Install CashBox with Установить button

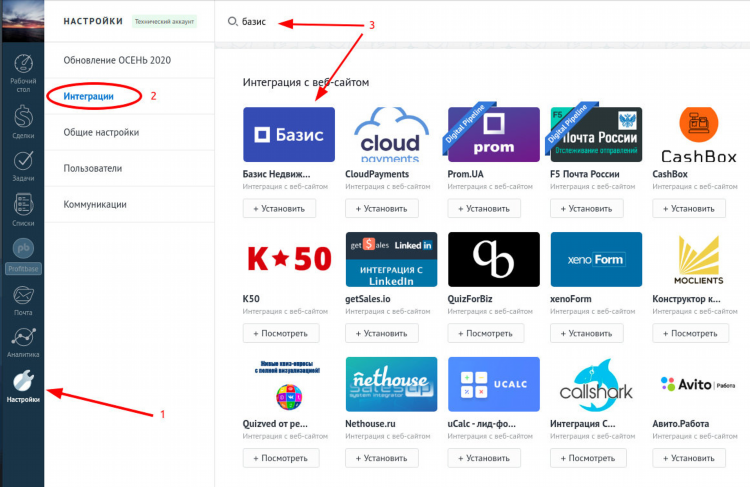[x=689, y=209]
